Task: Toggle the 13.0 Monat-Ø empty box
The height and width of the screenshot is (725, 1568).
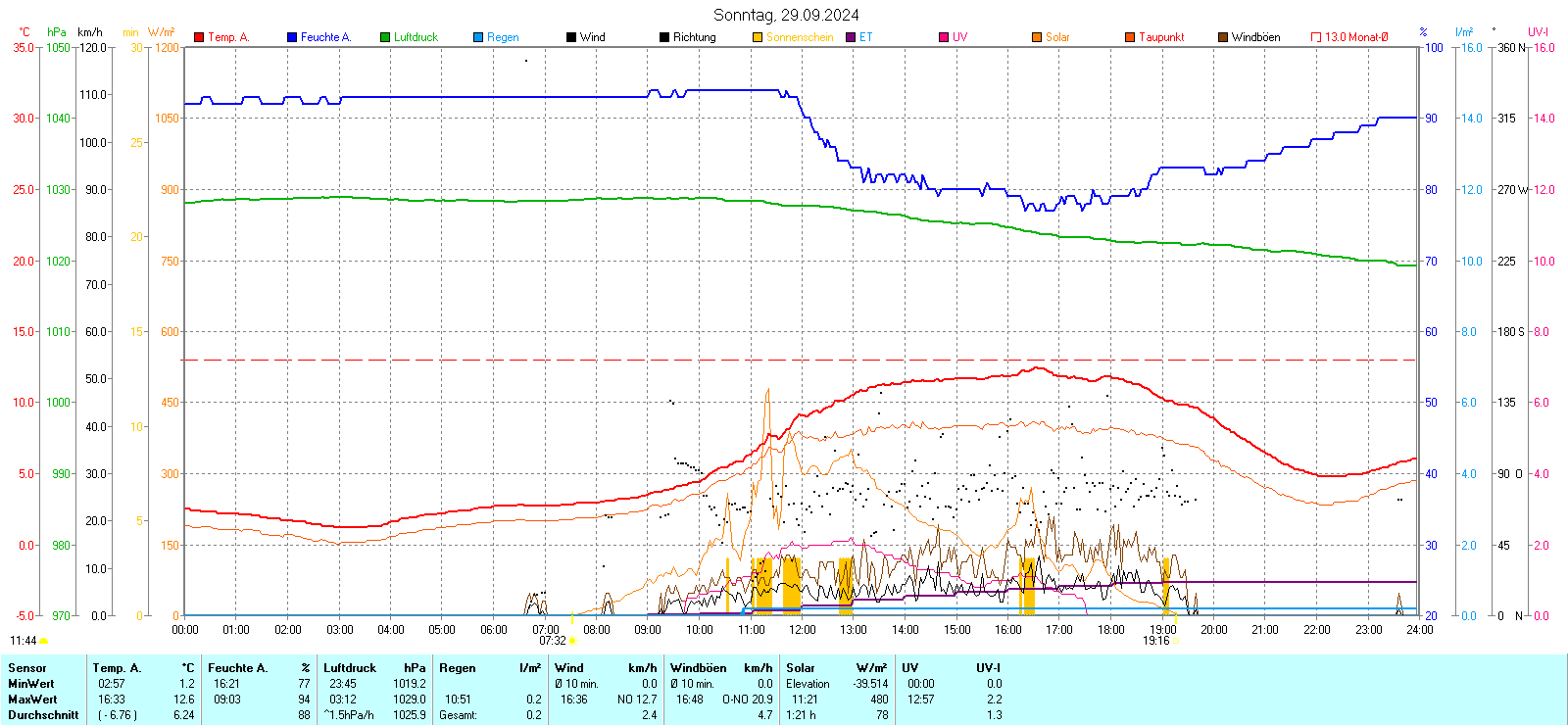Action: [x=1316, y=37]
